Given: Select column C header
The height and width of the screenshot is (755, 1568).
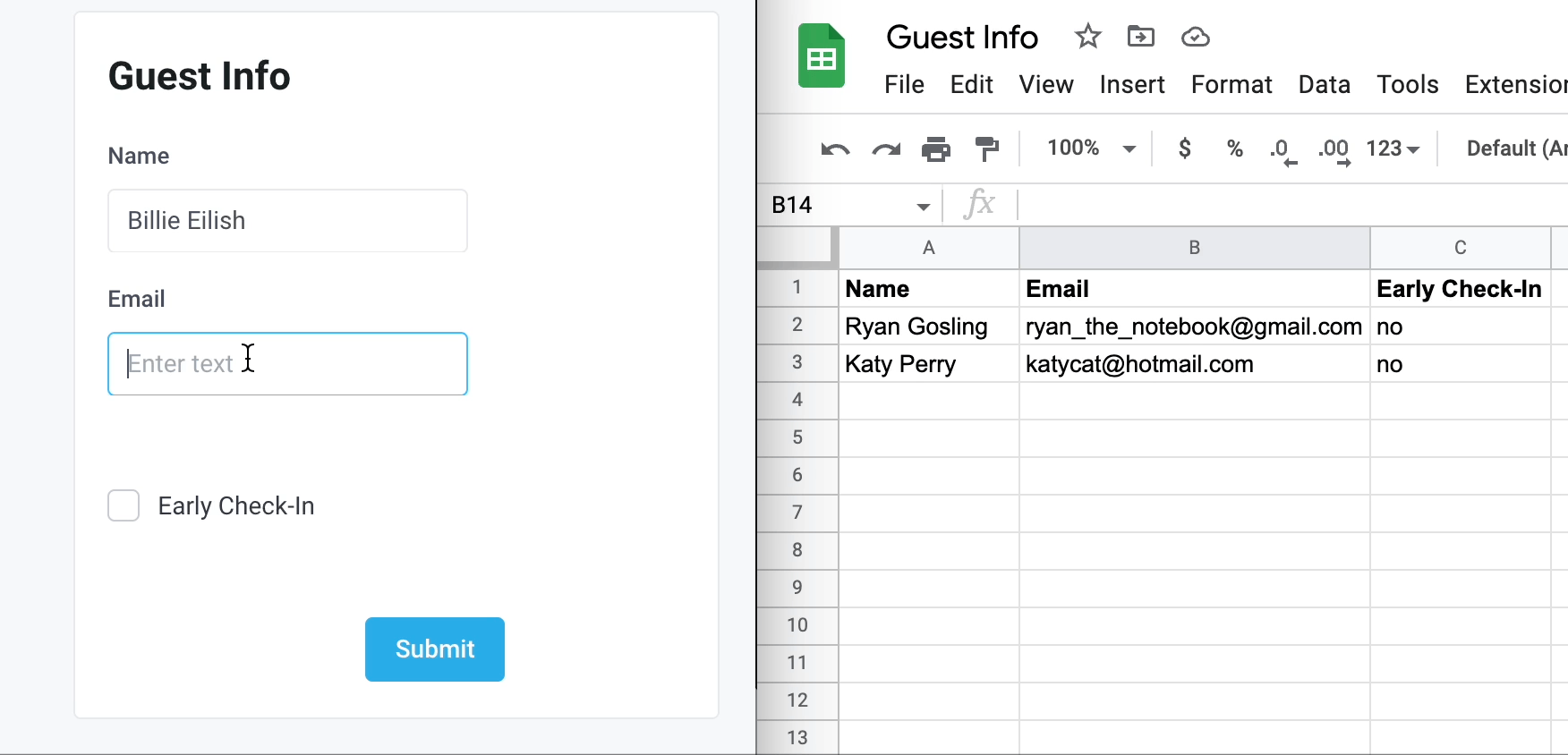Looking at the screenshot, I should [x=1461, y=248].
